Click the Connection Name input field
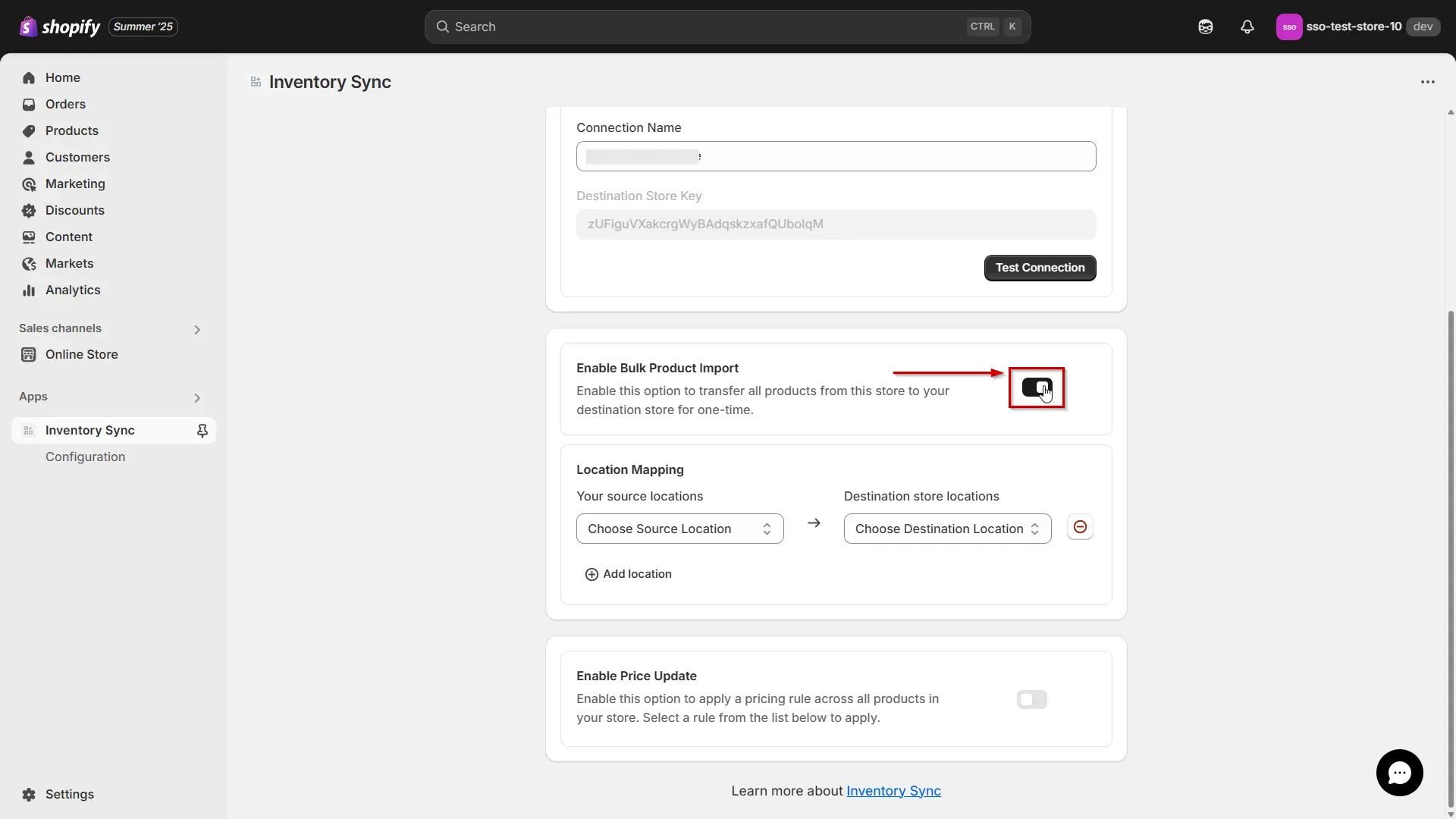Viewport: 1456px width, 819px height. pyautogui.click(x=836, y=156)
